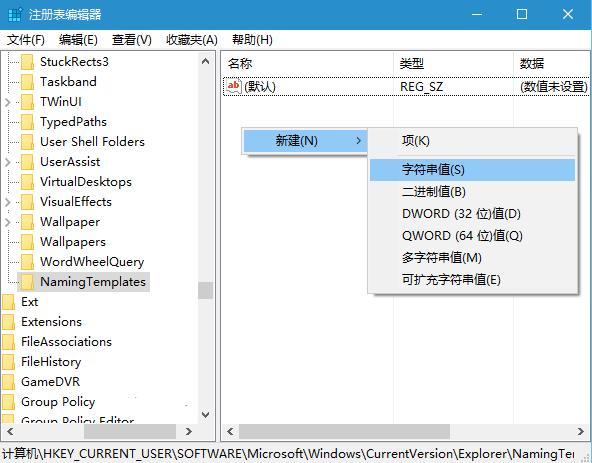Click the Wallpaper folder icon
This screenshot has height=463, width=592.
(27, 222)
